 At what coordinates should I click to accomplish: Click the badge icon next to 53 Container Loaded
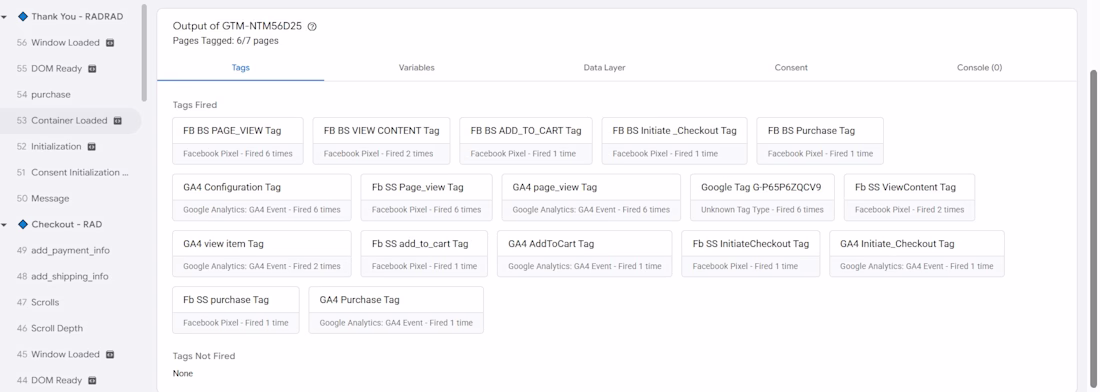pos(117,121)
